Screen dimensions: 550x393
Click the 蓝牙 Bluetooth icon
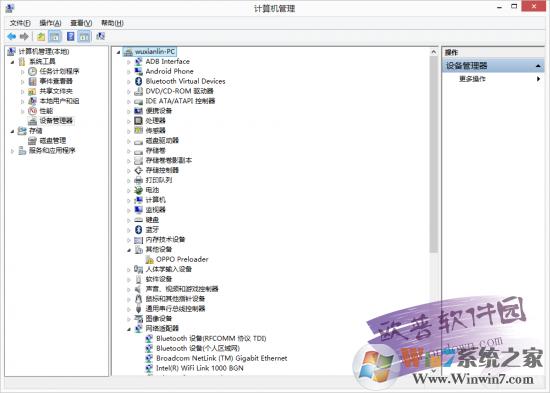[x=139, y=229]
